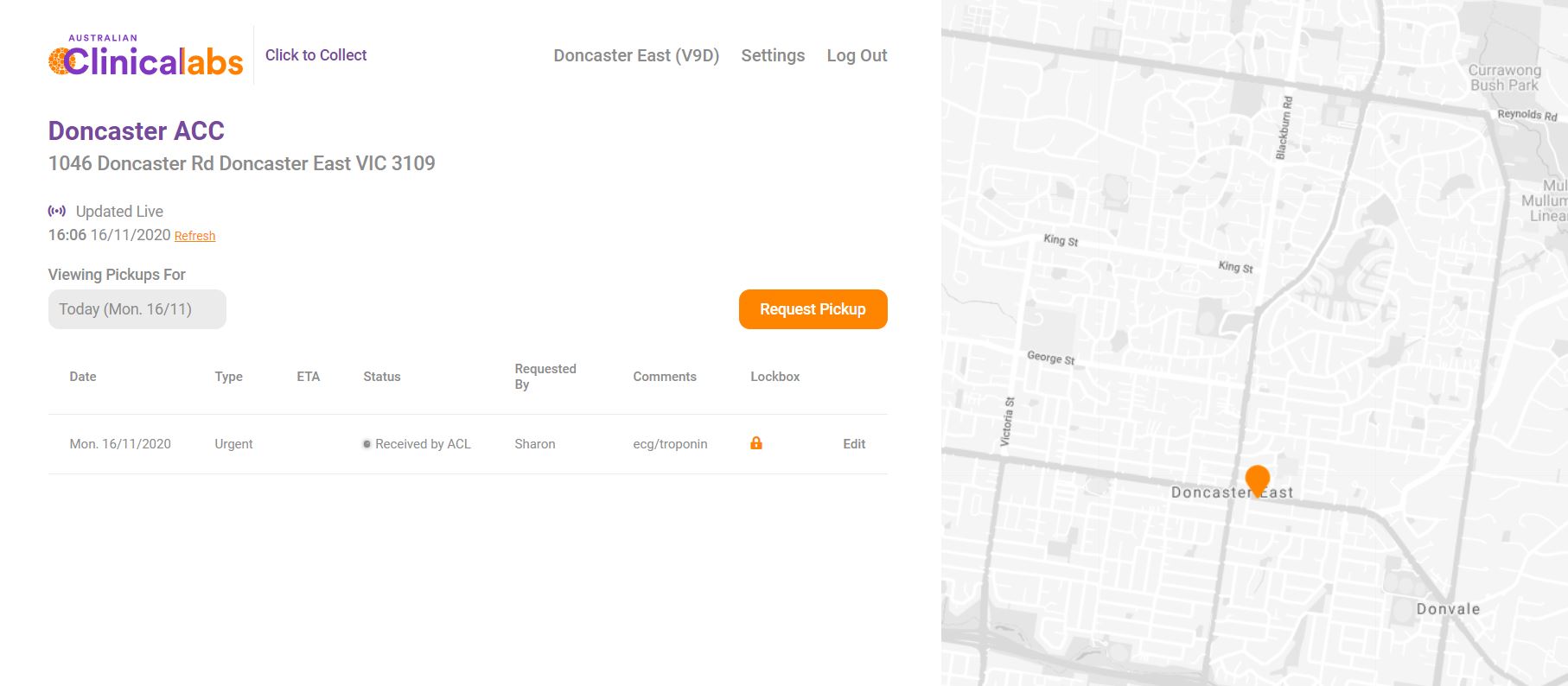Click the Sharon requester cell
Viewport: 1568px width, 686px height.
click(x=535, y=444)
